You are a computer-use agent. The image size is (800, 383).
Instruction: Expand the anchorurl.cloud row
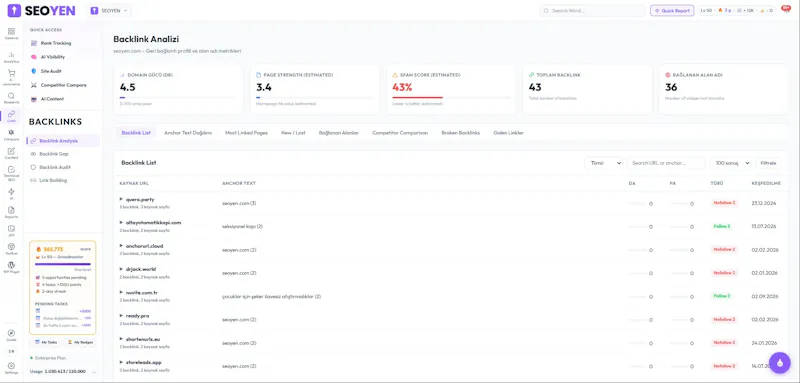click(x=121, y=246)
